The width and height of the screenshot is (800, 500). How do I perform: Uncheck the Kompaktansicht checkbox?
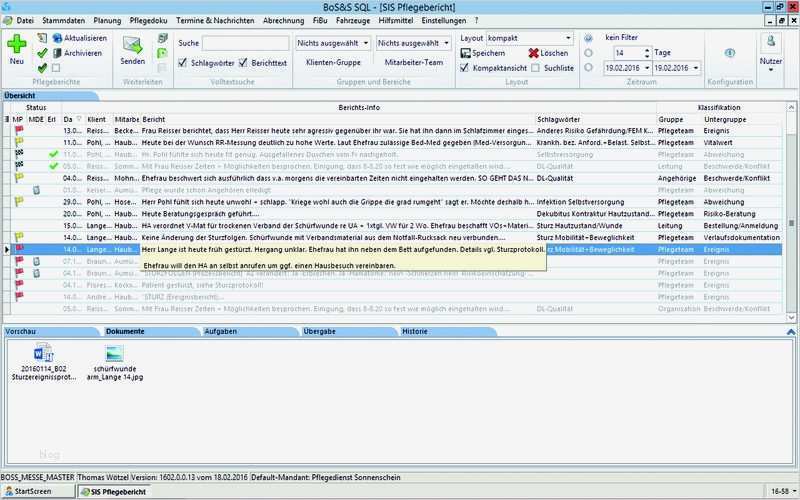[464, 67]
